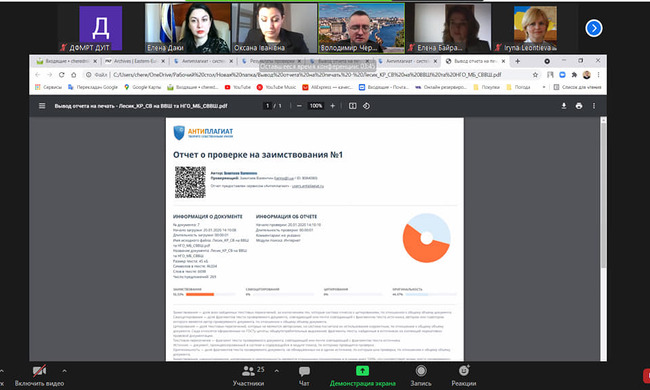
Task: Open Участники participants list
Action: click(x=249, y=375)
